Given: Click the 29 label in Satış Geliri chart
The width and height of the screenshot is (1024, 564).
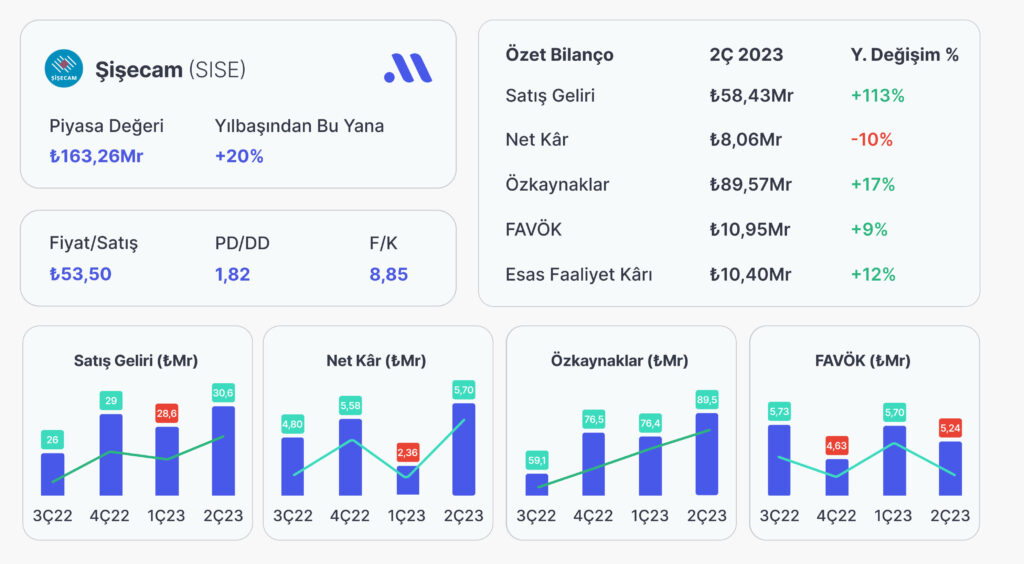Looking at the screenshot, I should coord(111,401).
